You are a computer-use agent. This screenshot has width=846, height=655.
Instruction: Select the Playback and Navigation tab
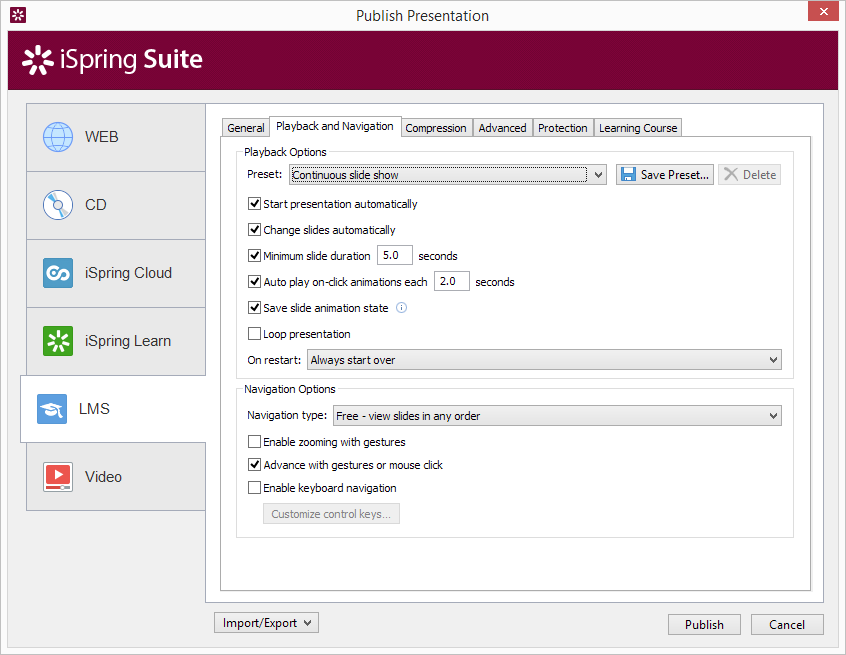(335, 126)
